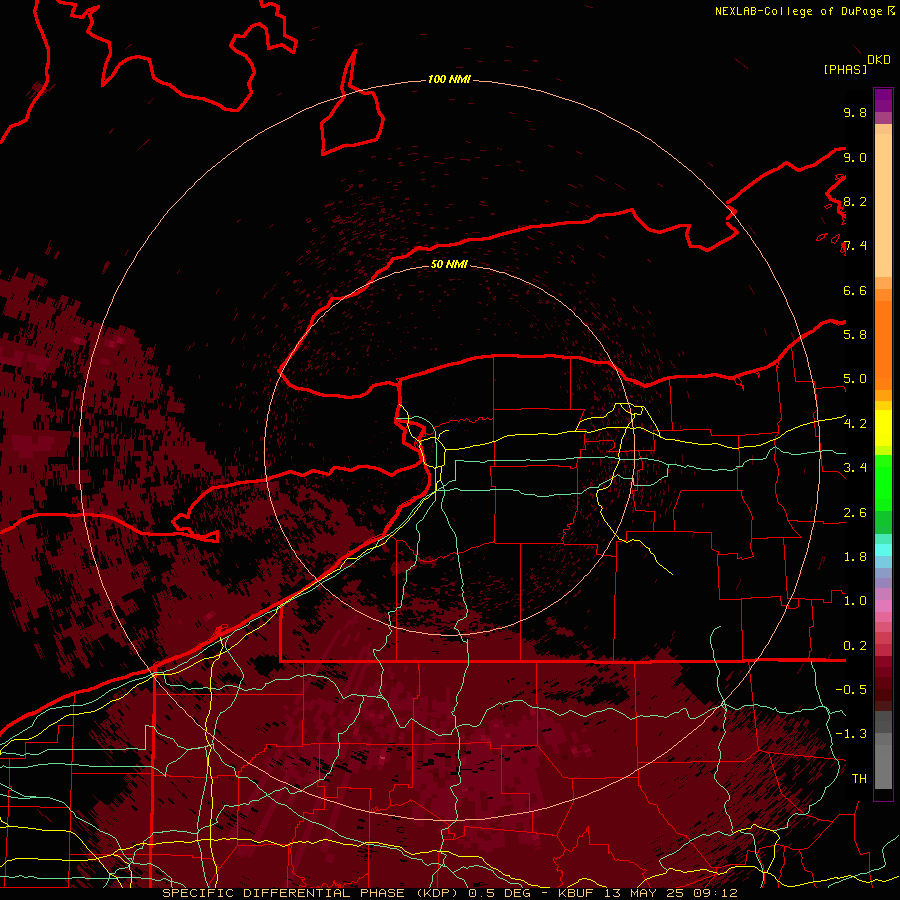Click the TH threshold label on scale

(x=859, y=779)
